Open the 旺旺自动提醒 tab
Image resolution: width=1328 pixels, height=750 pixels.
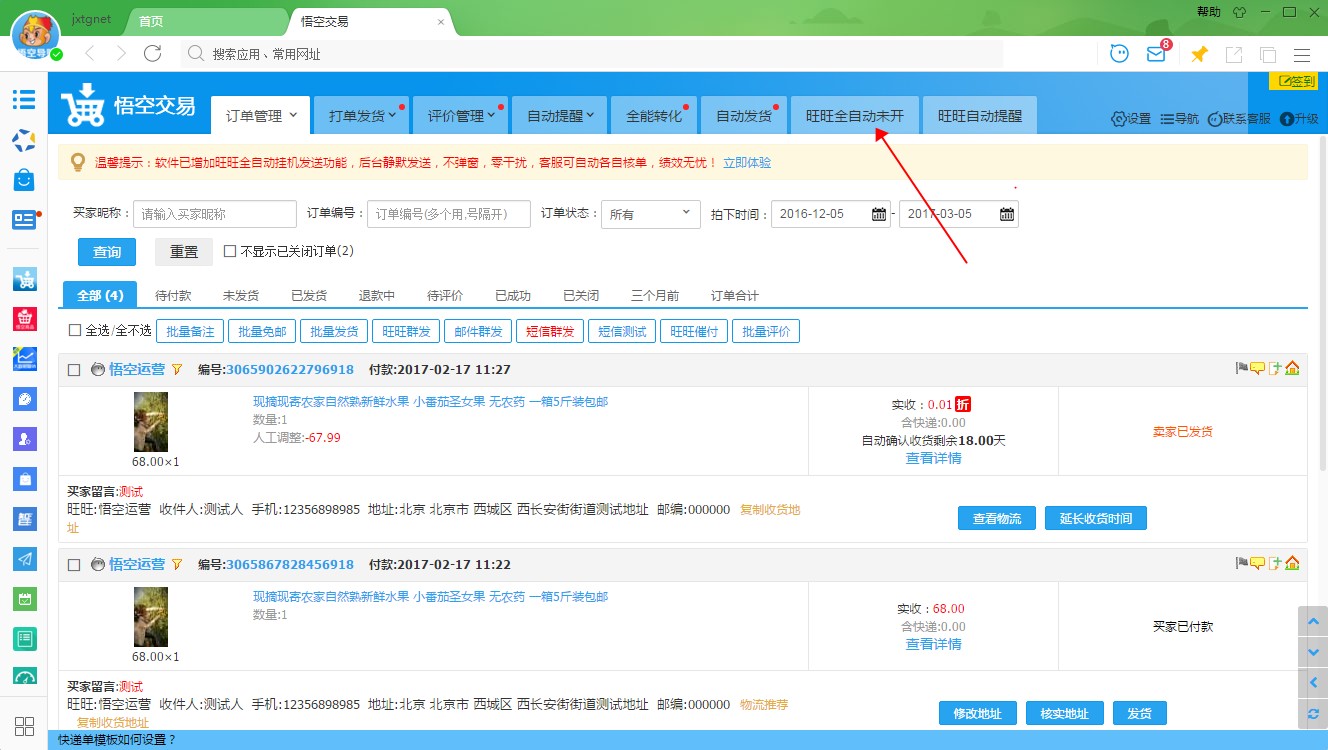click(980, 115)
